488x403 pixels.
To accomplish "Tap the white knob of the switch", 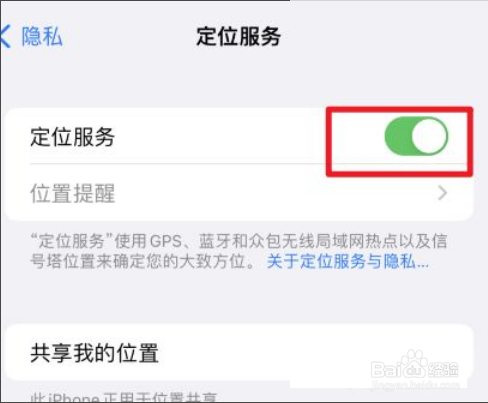I will coord(429,136).
